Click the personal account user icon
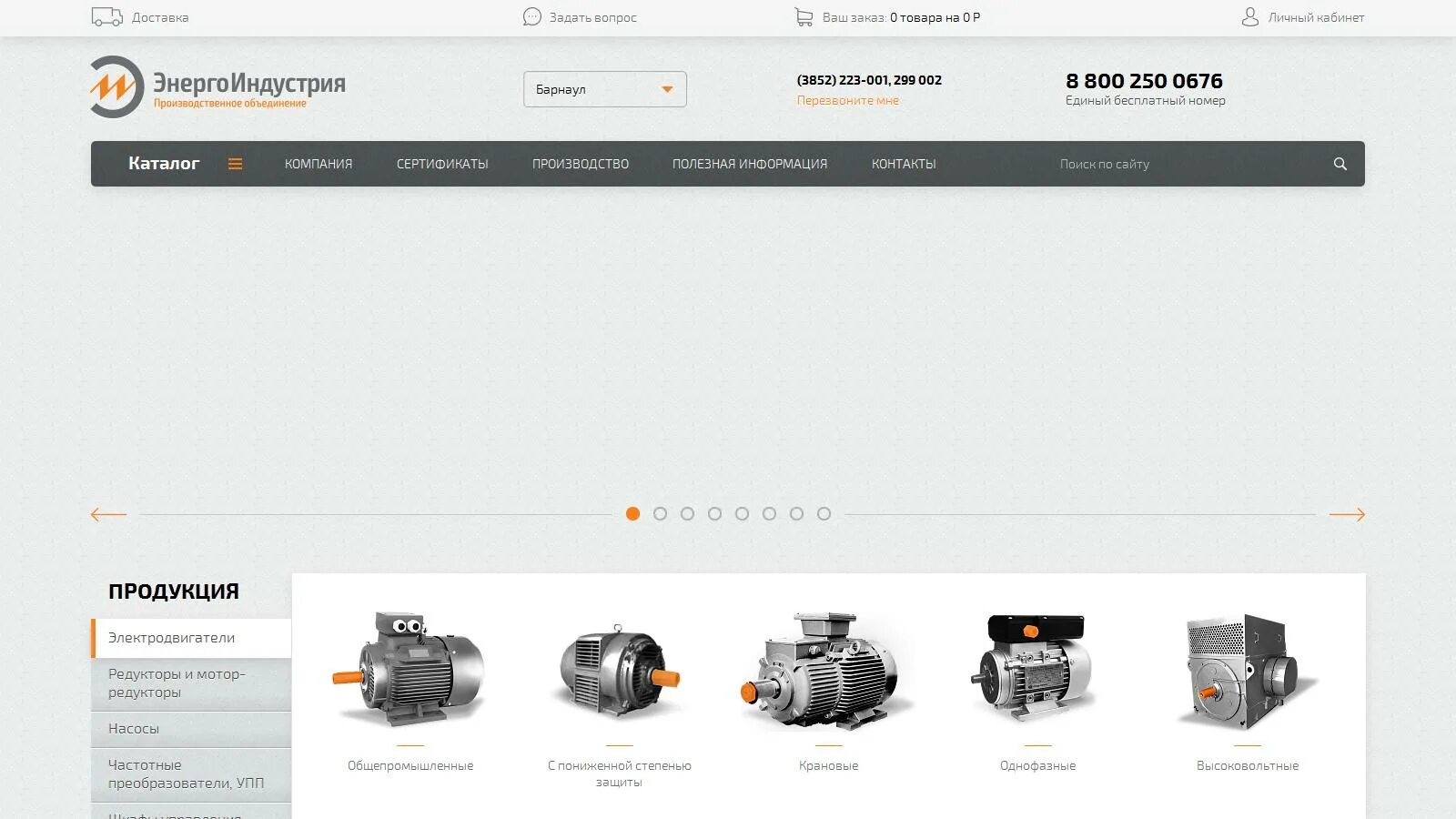The image size is (1456, 819). 1250,16
